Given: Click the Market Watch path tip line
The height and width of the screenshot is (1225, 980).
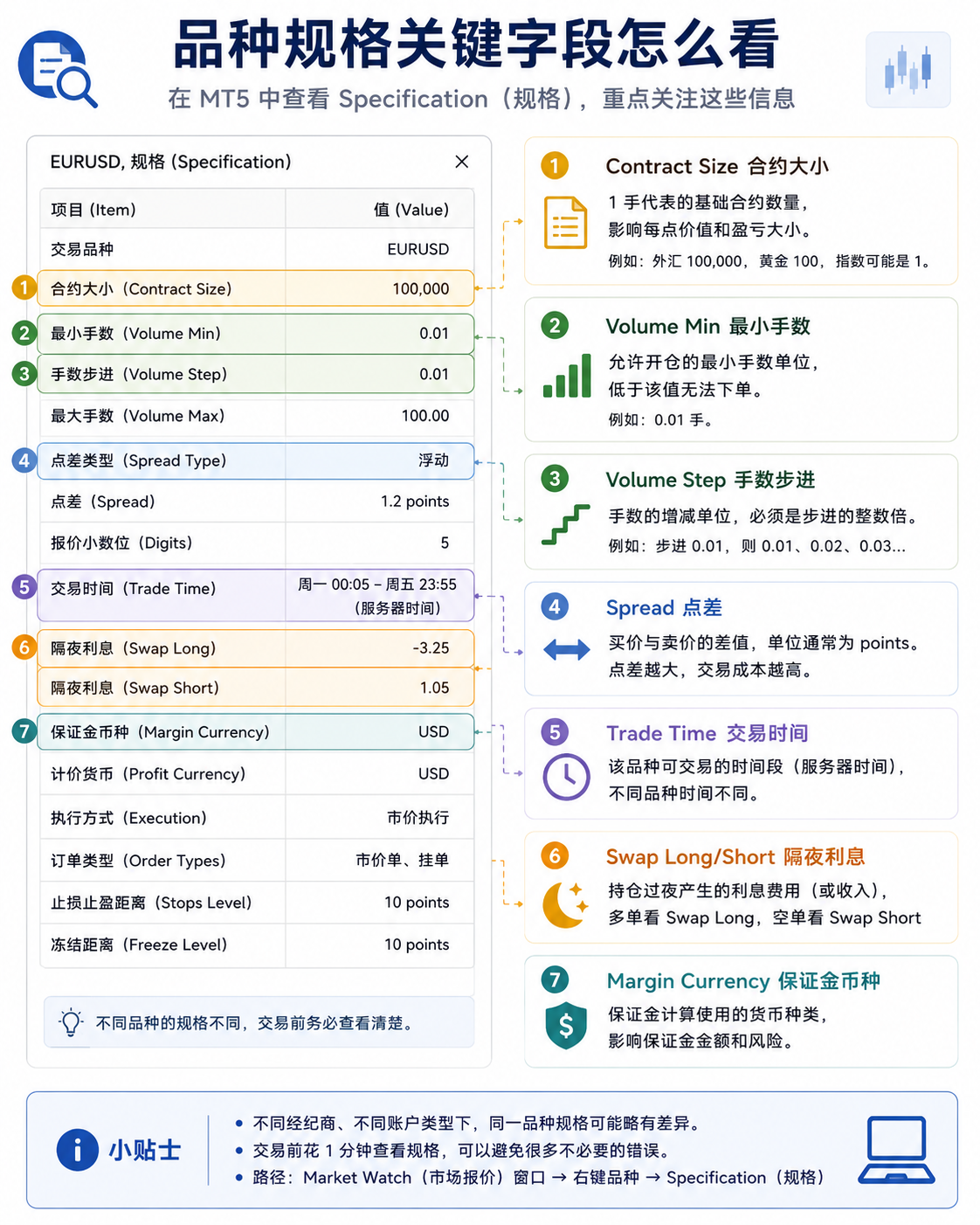Looking at the screenshot, I should tap(539, 1178).
